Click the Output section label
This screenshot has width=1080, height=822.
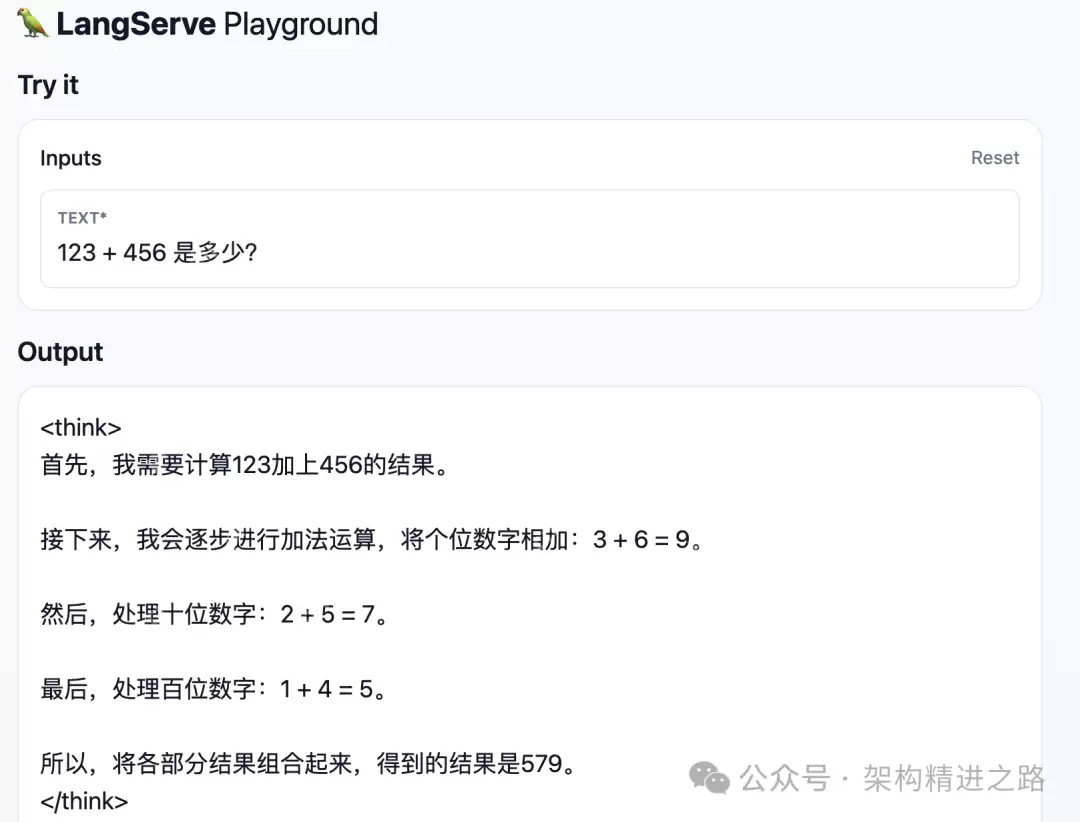(60, 352)
